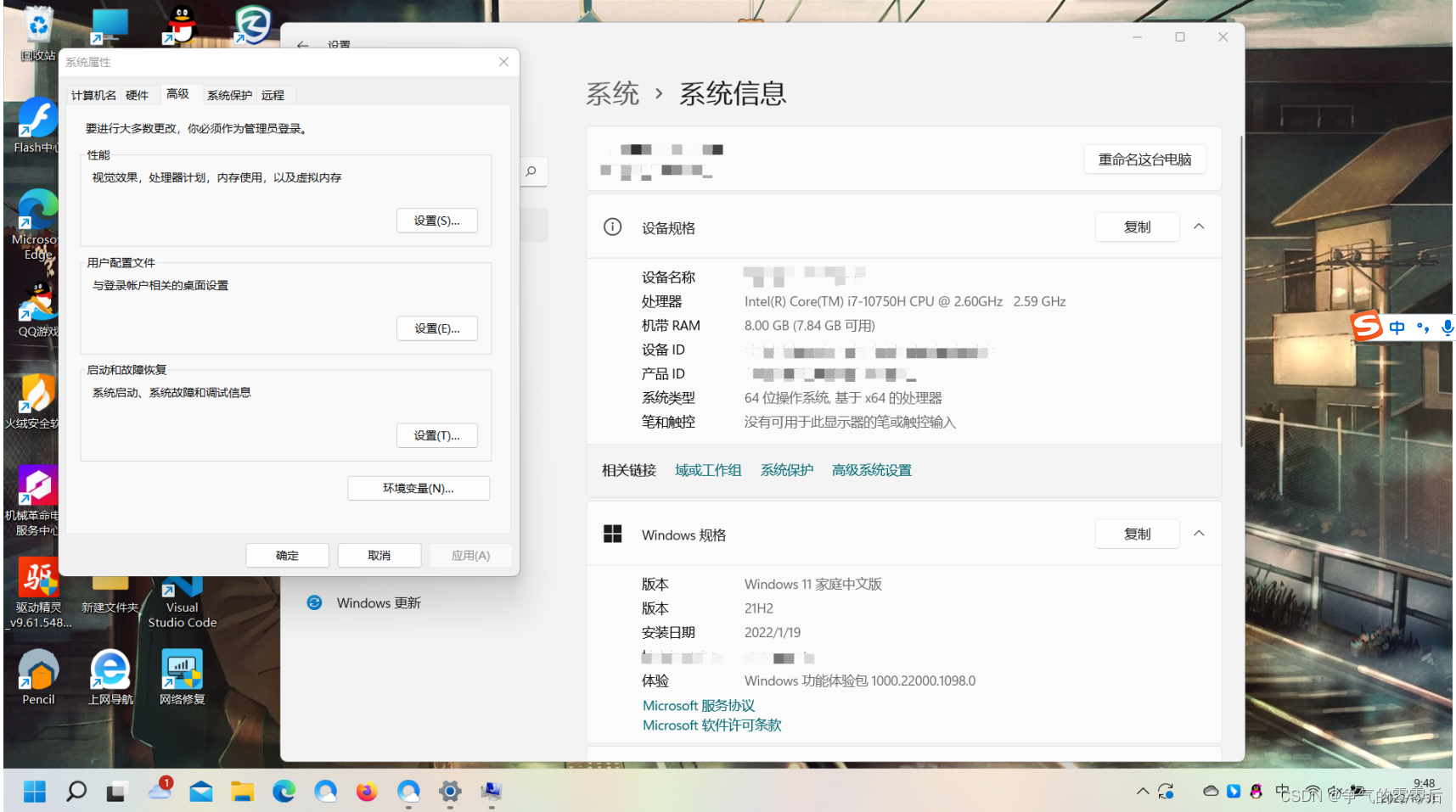The image size is (1456, 812).
Task: Switch to the 硬件 tab in system properties
Action: tap(137, 94)
